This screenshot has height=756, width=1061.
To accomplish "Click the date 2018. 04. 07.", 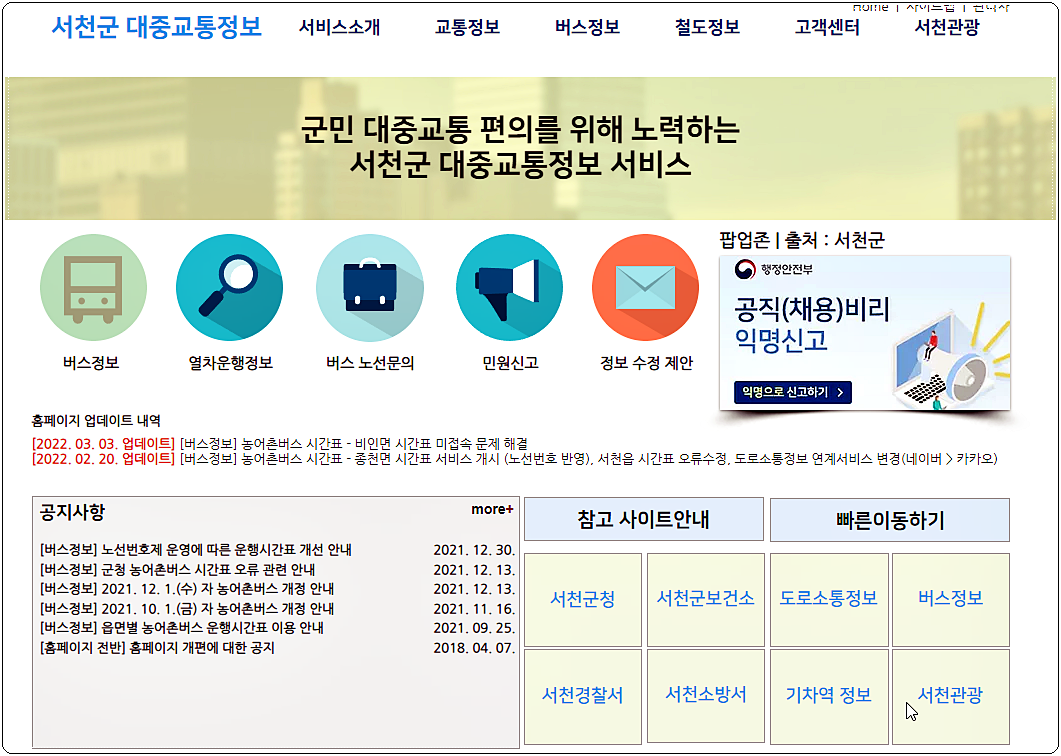I will [474, 648].
